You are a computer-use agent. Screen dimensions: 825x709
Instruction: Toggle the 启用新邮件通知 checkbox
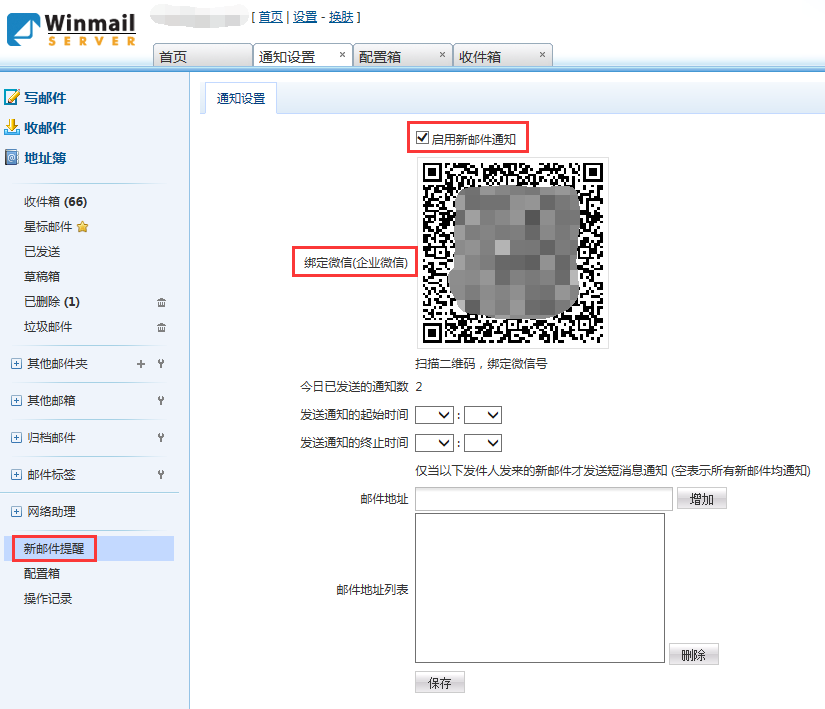click(422, 138)
